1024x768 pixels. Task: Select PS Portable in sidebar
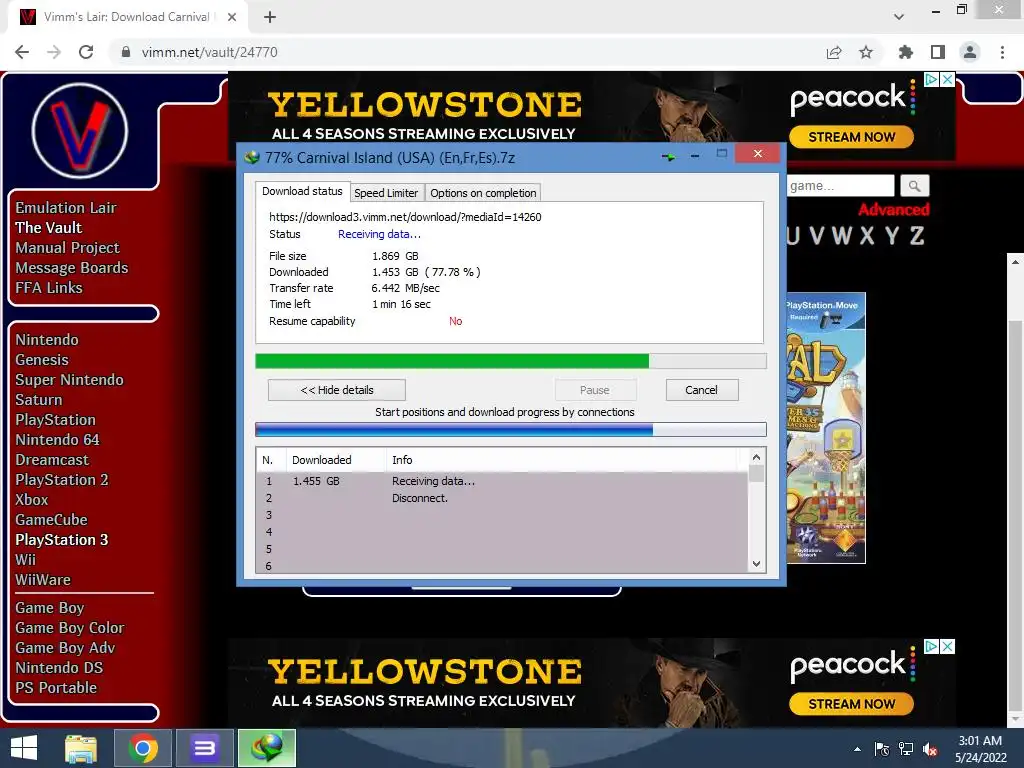[x=56, y=688]
